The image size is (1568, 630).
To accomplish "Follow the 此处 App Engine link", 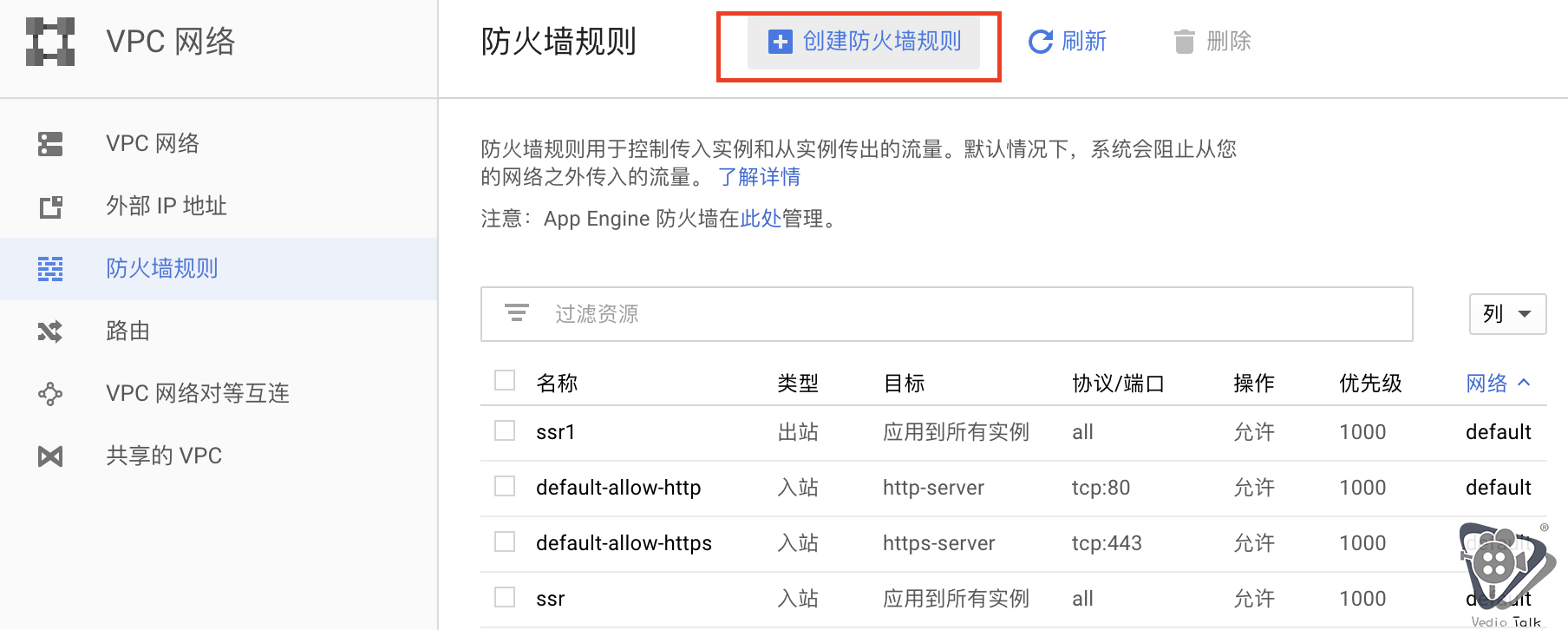I will tap(761, 219).
